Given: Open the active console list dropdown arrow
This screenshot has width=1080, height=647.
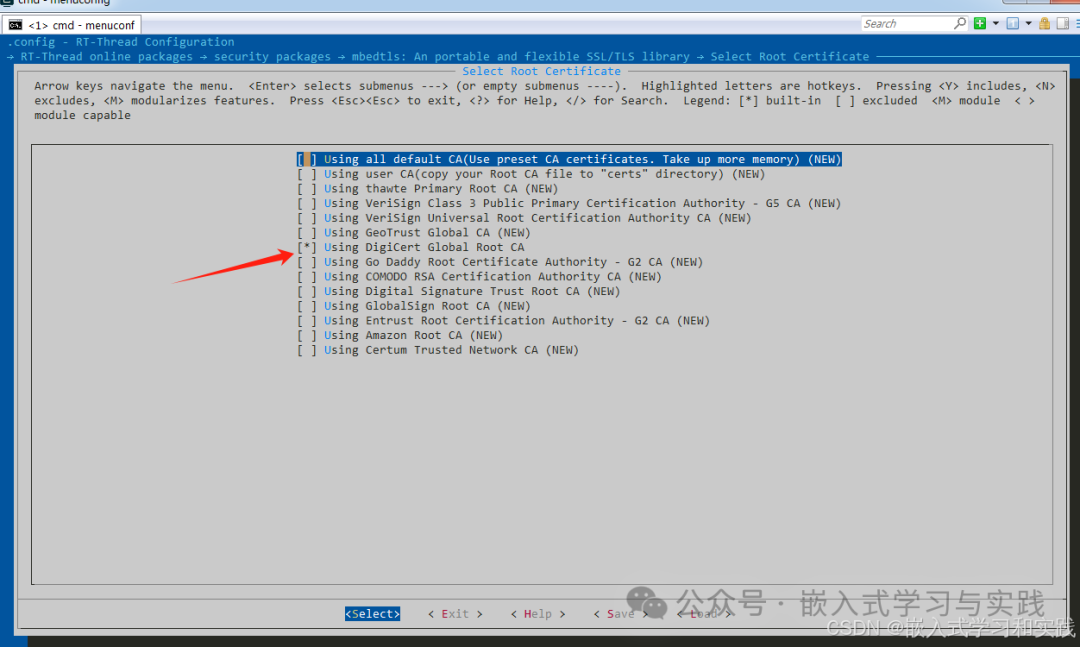Looking at the screenshot, I should coord(1028,23).
